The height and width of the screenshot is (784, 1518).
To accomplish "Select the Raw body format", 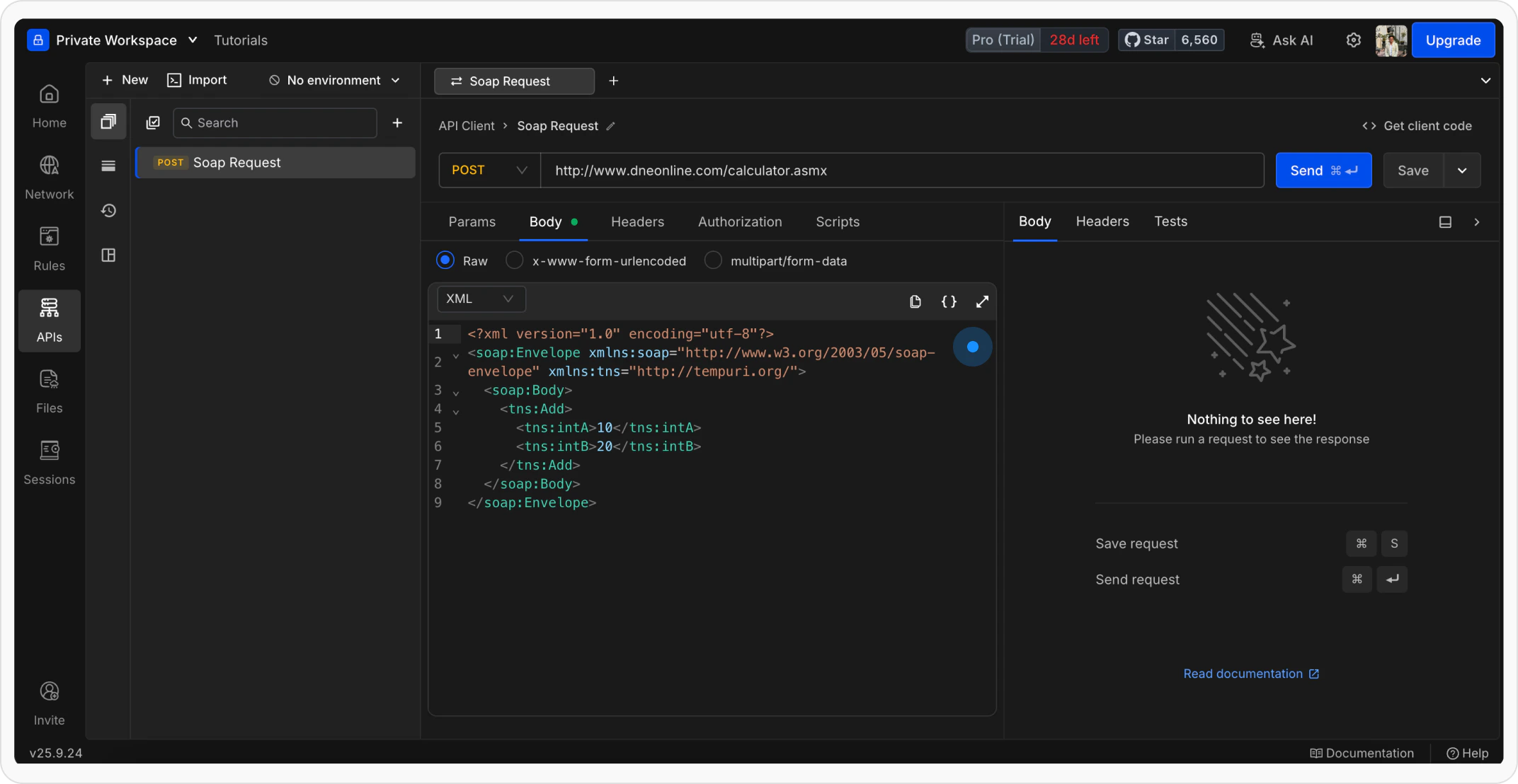I will click(x=445, y=260).
